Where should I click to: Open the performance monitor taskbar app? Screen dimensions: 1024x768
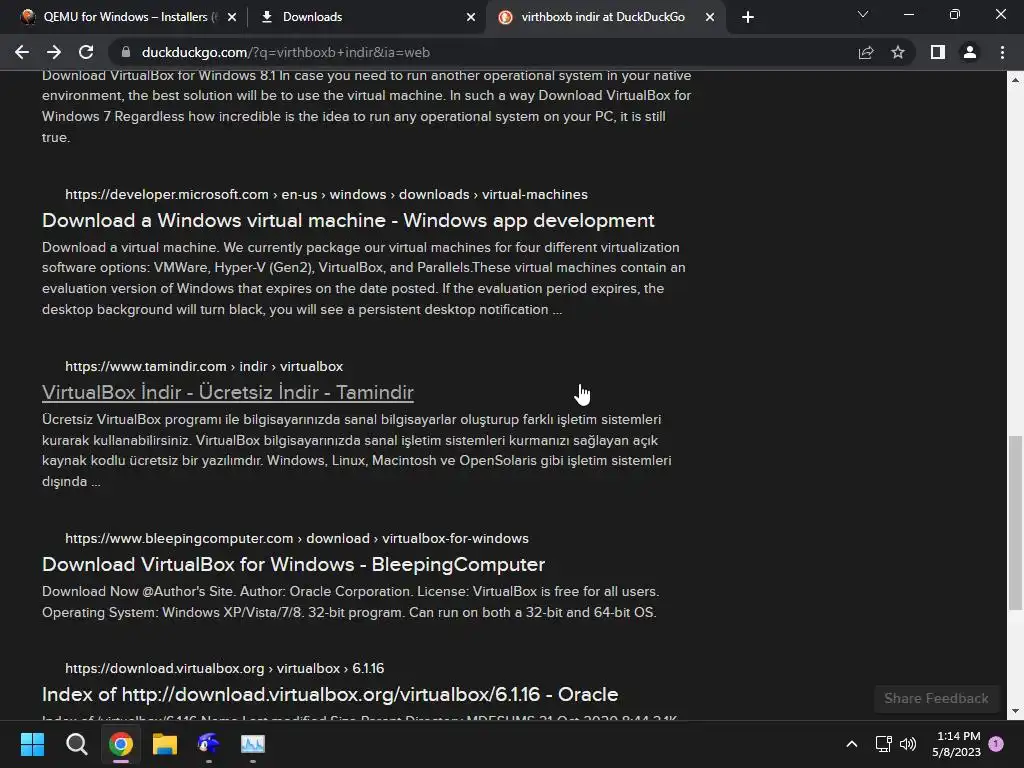(x=253, y=744)
